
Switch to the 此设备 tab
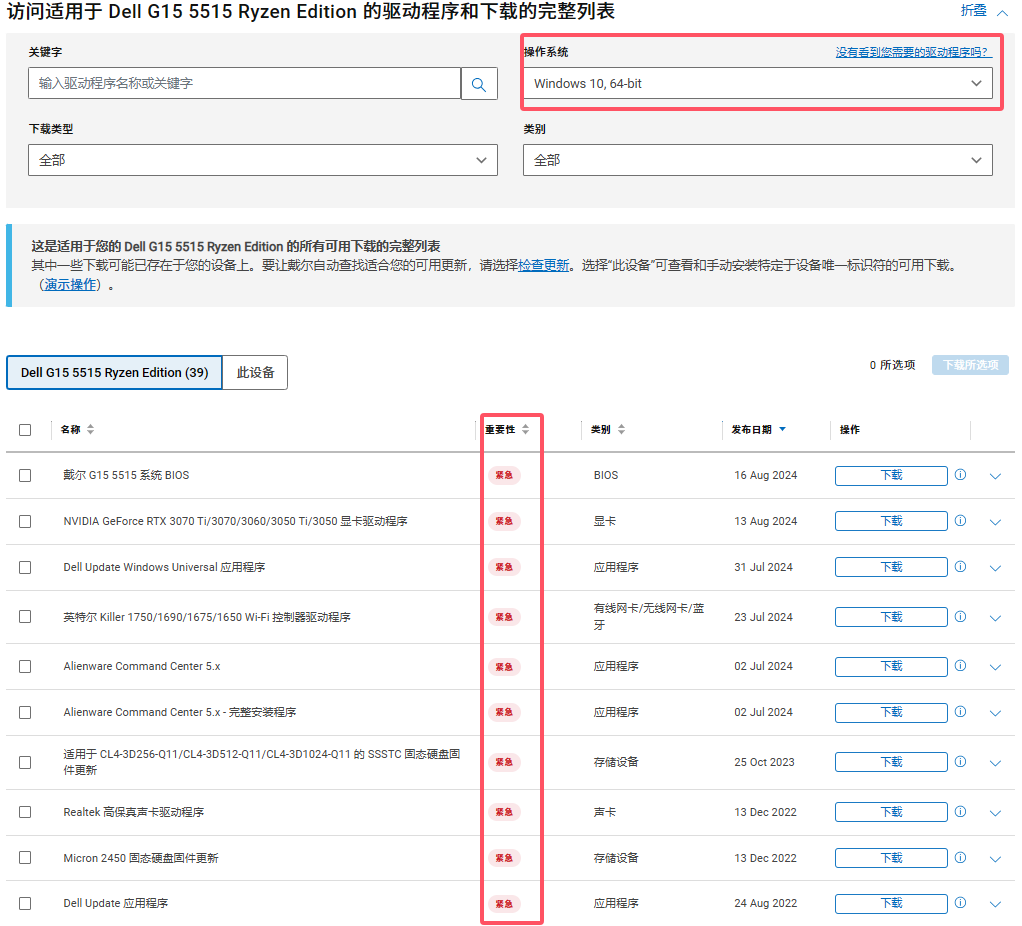pos(257,372)
